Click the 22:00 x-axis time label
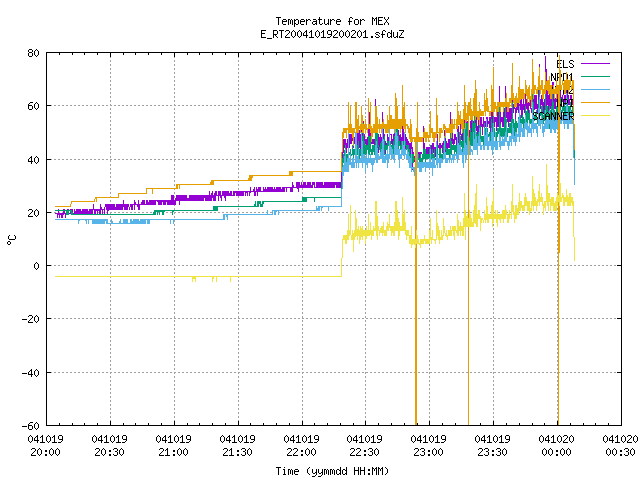Viewport: 640px width, 480px height. pyautogui.click(x=301, y=452)
